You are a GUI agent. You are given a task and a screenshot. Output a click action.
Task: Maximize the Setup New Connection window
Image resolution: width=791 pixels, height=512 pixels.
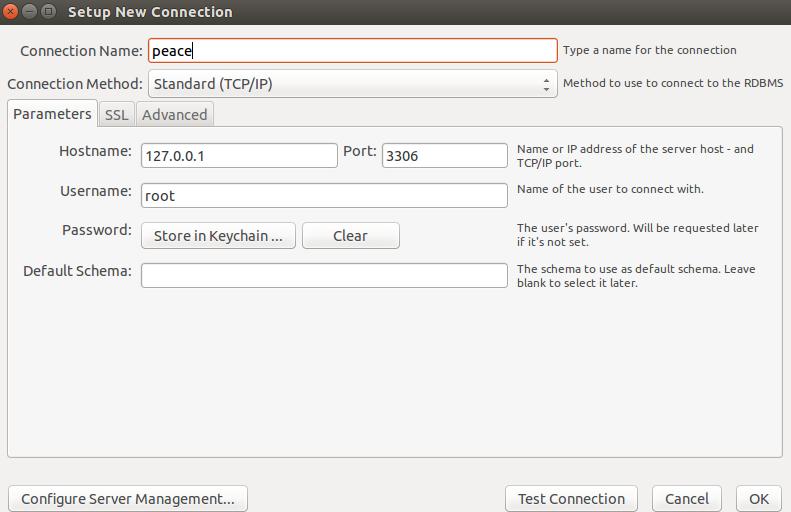[x=48, y=11]
